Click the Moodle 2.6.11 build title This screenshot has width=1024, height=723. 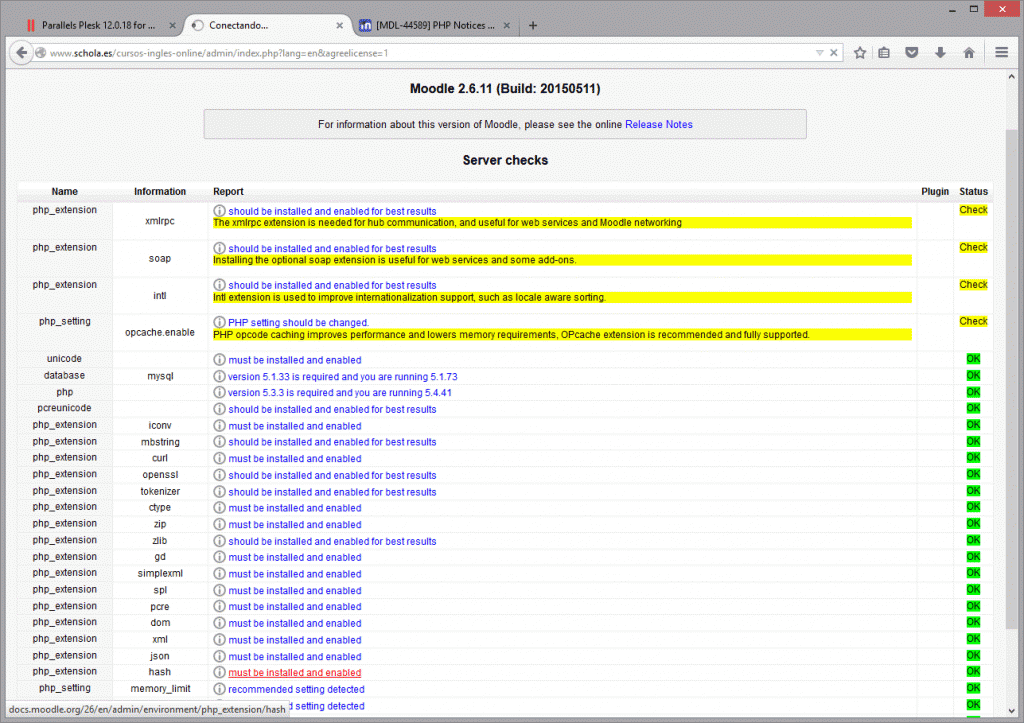pyautogui.click(x=505, y=89)
